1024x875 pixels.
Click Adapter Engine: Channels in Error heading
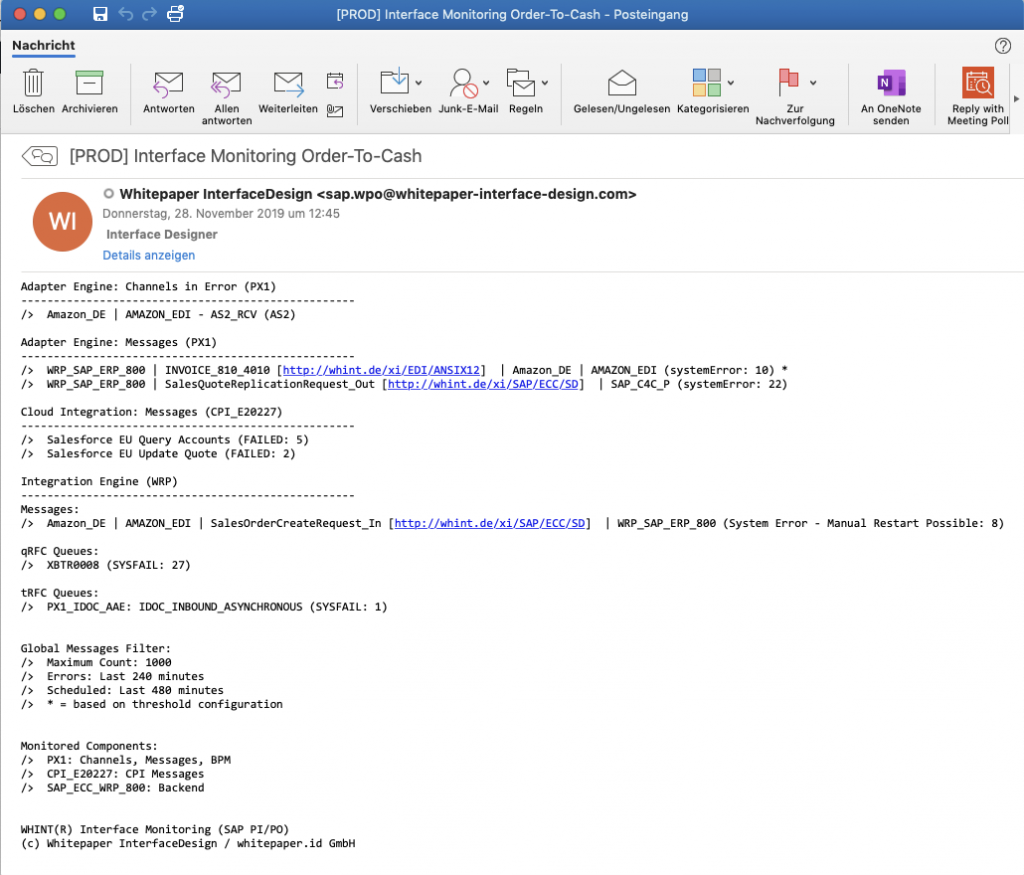(x=148, y=287)
